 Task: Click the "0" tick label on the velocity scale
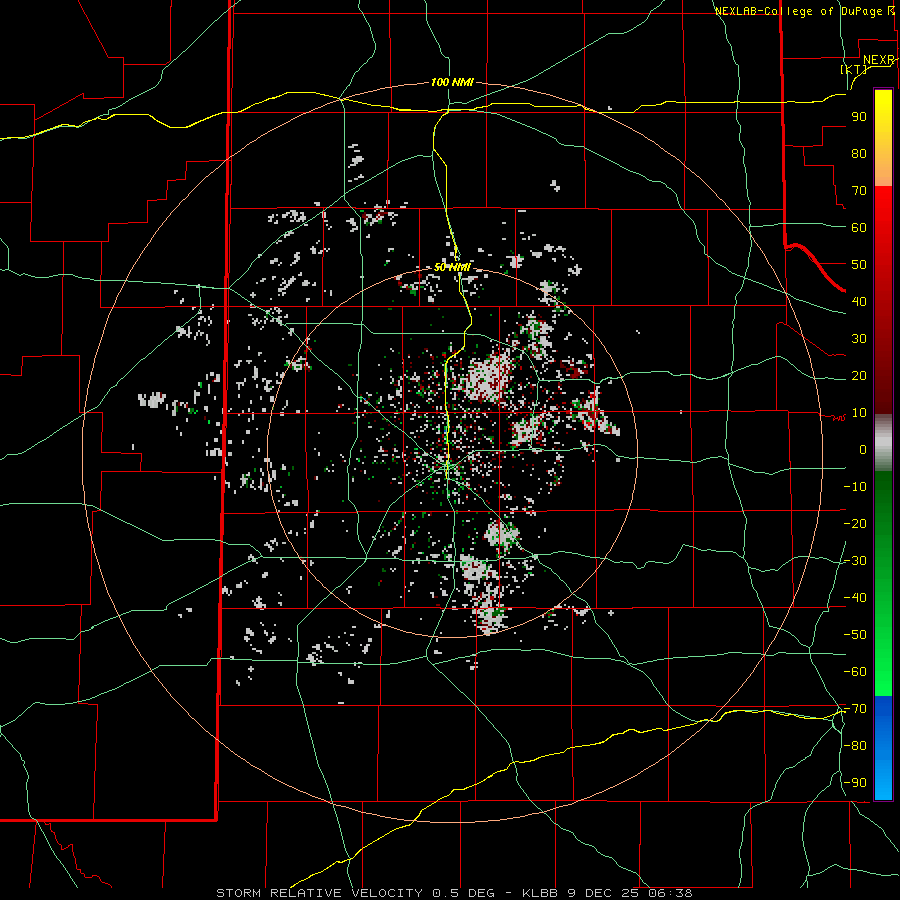click(863, 450)
